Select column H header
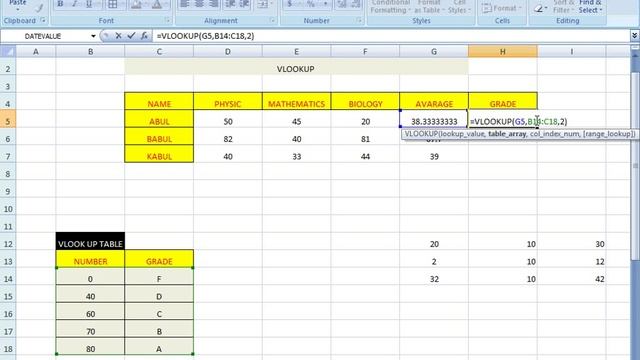The image size is (640, 360). click(x=502, y=51)
